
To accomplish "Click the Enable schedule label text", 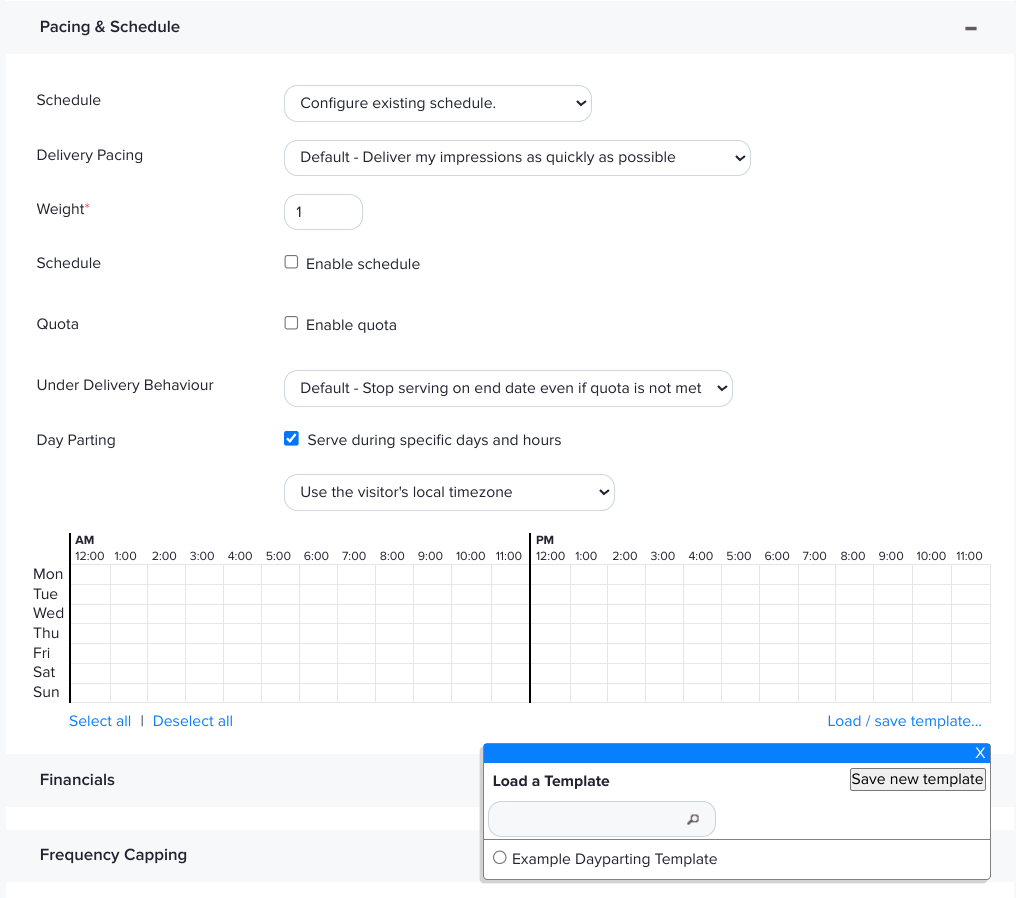I will tap(363, 264).
